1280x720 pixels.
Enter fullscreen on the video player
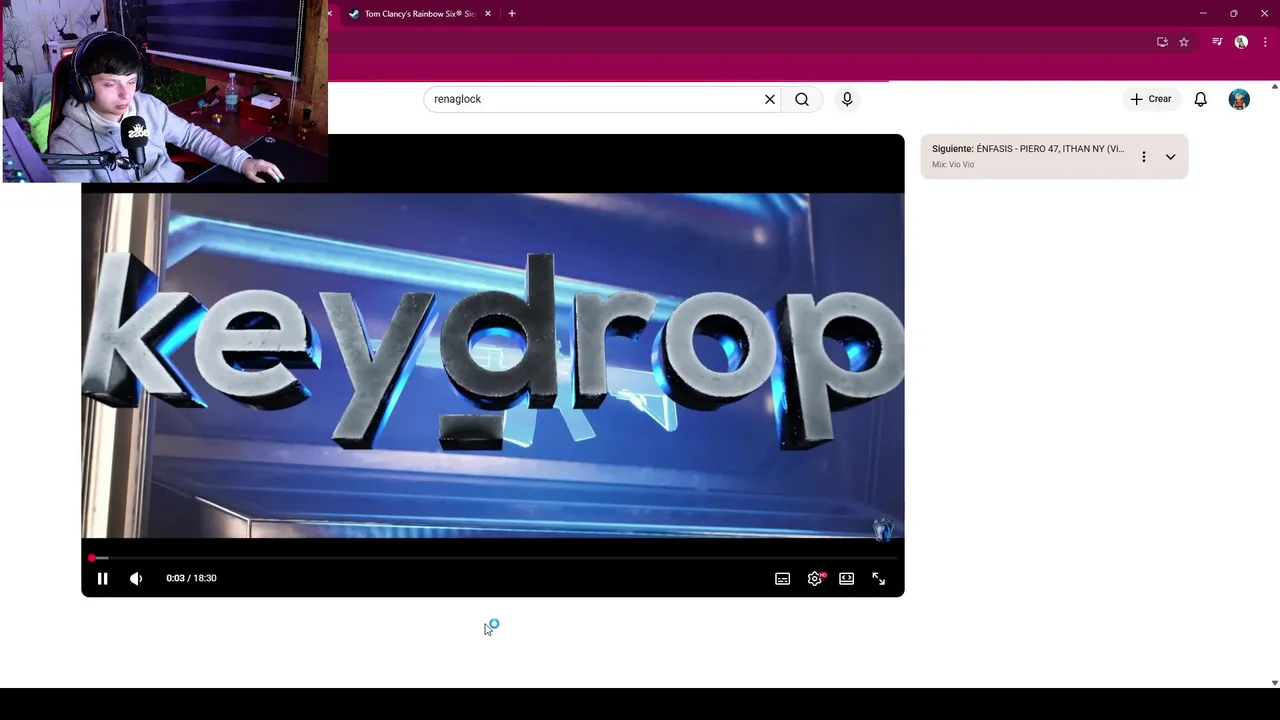coord(879,578)
